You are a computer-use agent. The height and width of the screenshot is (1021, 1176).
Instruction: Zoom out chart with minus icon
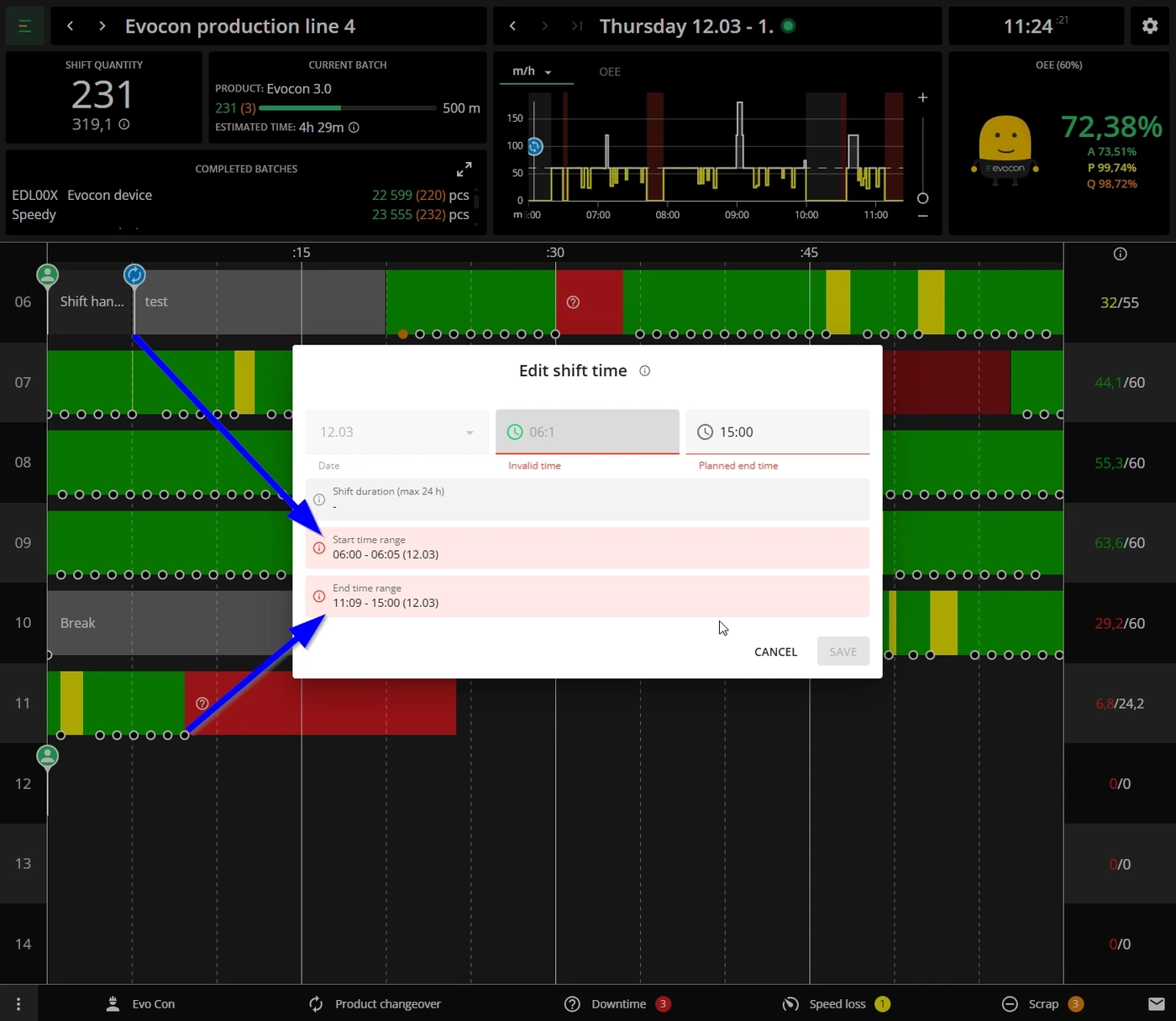922,216
